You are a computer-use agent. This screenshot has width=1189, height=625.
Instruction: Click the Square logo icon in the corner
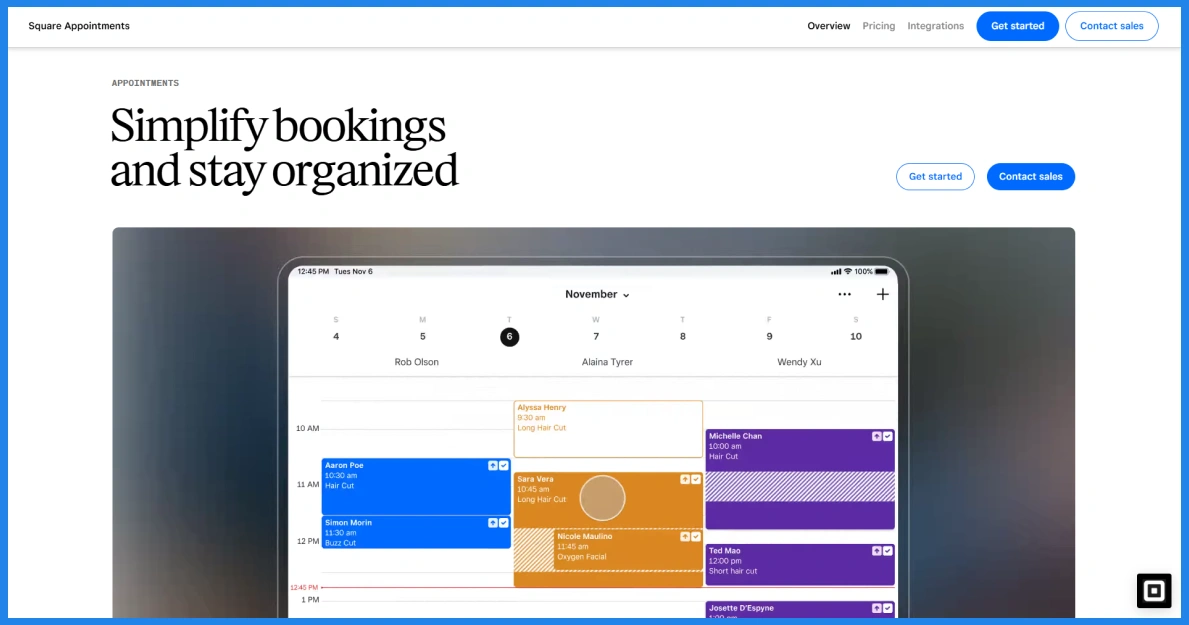tap(1153, 591)
